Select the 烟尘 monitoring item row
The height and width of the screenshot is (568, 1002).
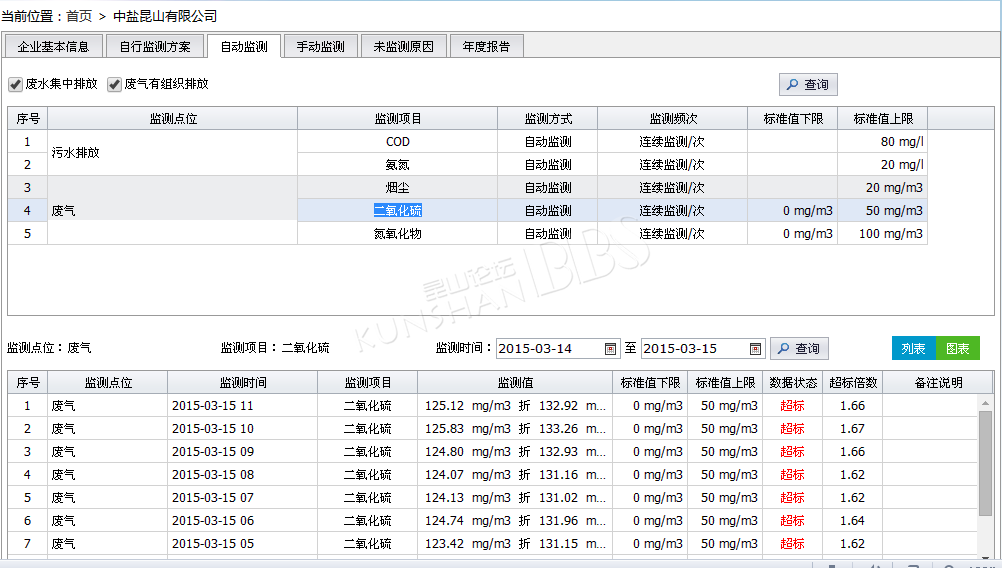click(397, 188)
